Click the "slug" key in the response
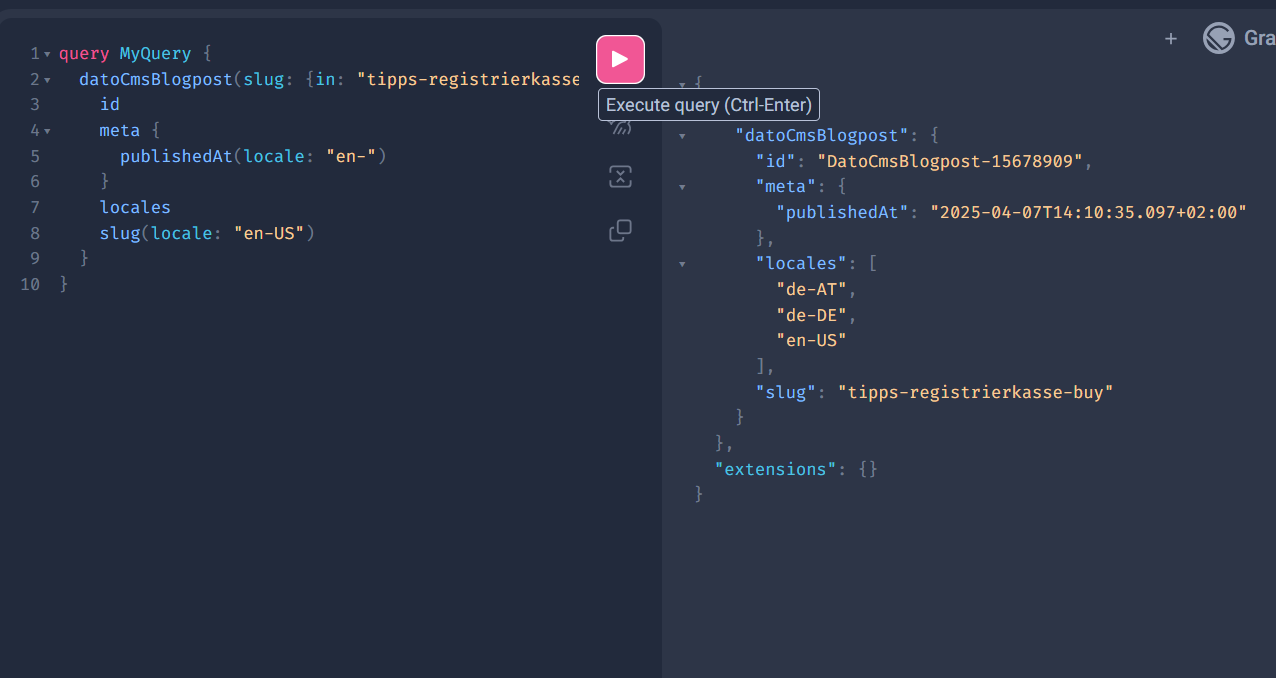Image resolution: width=1276 pixels, height=678 pixels. (787, 392)
